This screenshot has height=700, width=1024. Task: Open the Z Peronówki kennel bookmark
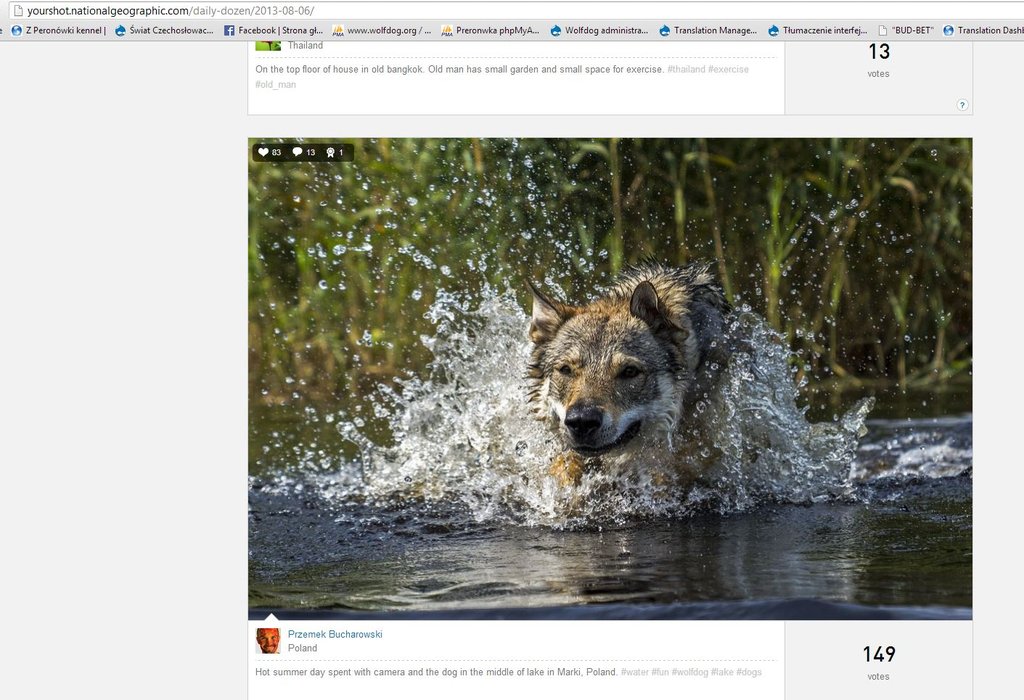pos(60,30)
